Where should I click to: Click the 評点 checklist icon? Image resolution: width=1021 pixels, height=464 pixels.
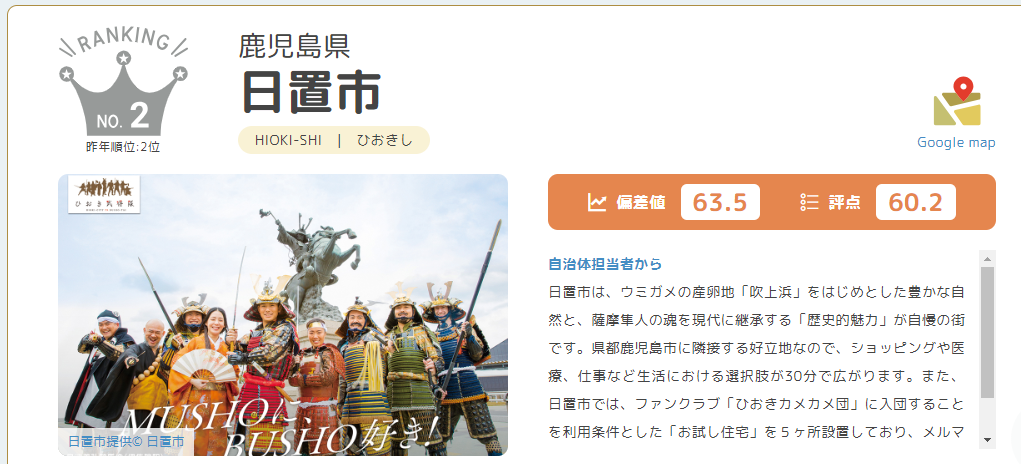click(x=809, y=202)
